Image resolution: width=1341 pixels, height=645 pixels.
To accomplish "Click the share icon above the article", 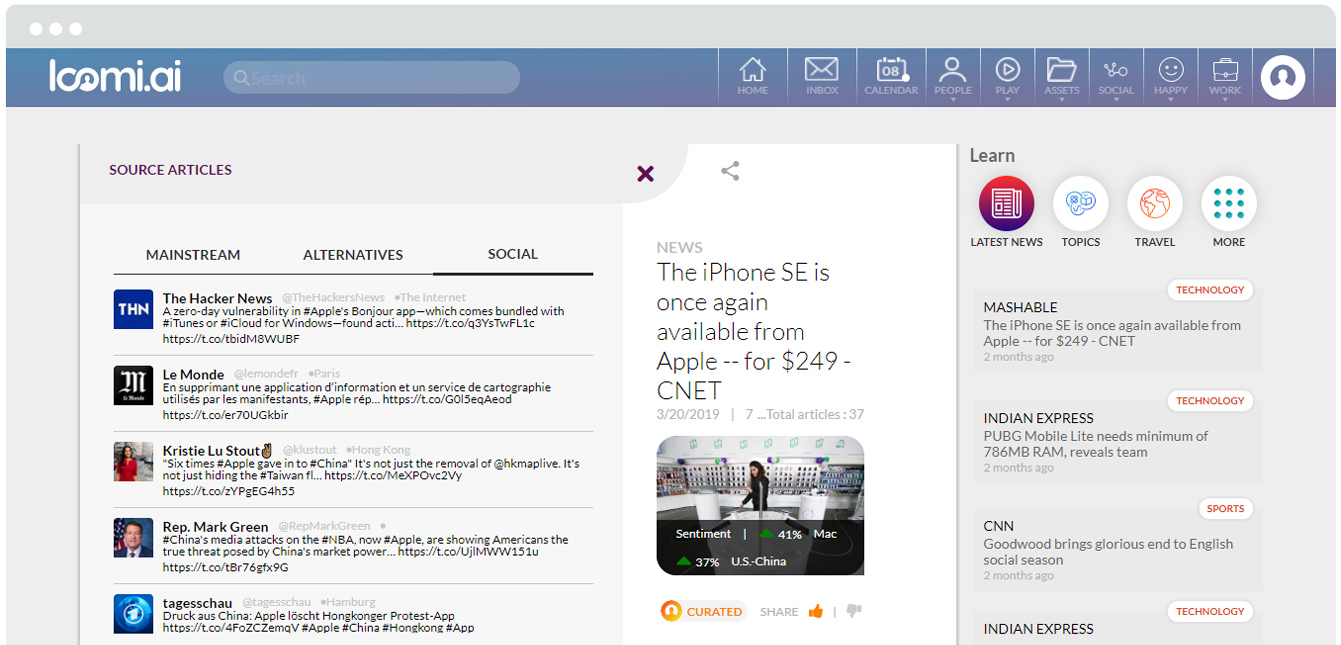I will [x=730, y=171].
